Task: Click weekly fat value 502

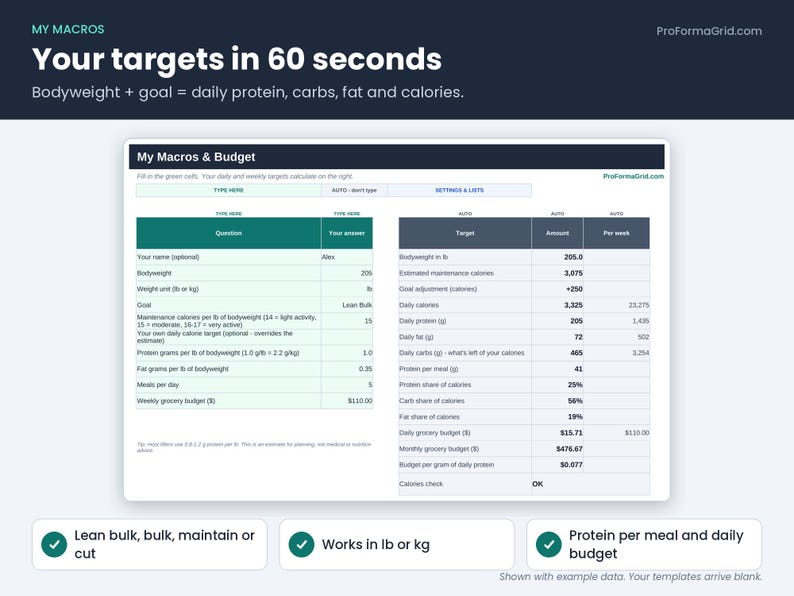Action: click(x=616, y=337)
